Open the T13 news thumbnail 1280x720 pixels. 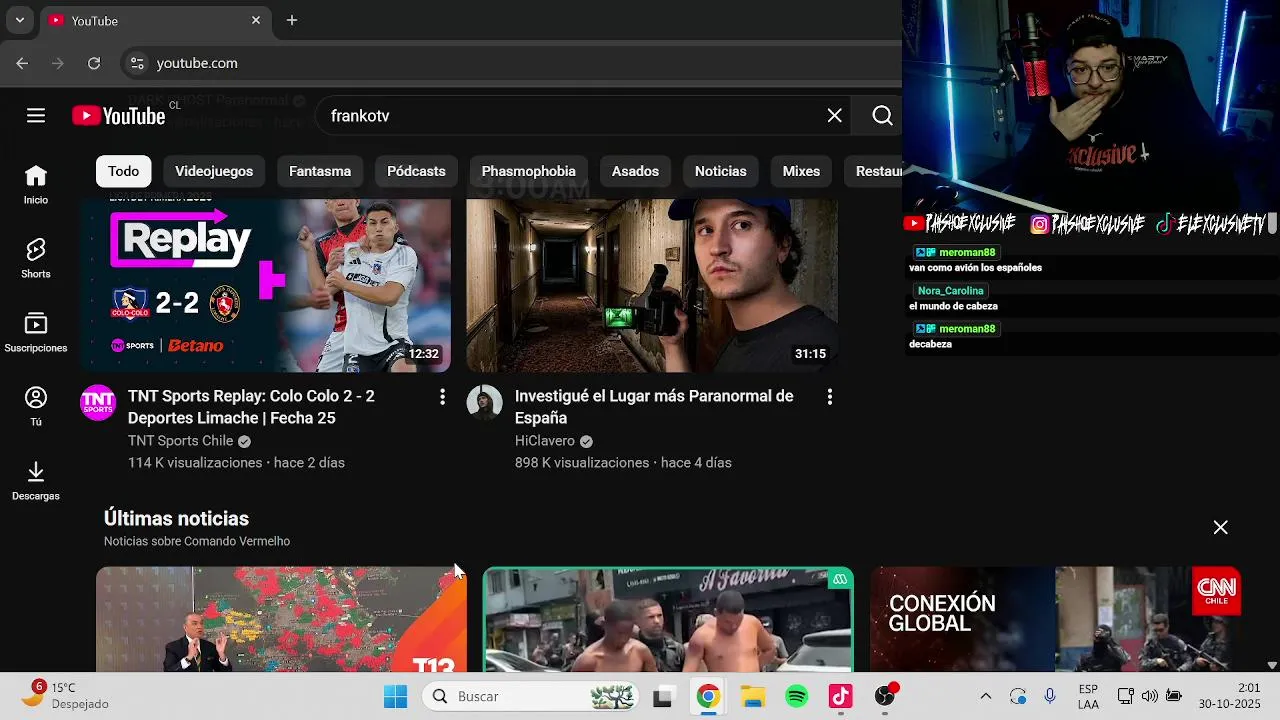click(x=281, y=619)
